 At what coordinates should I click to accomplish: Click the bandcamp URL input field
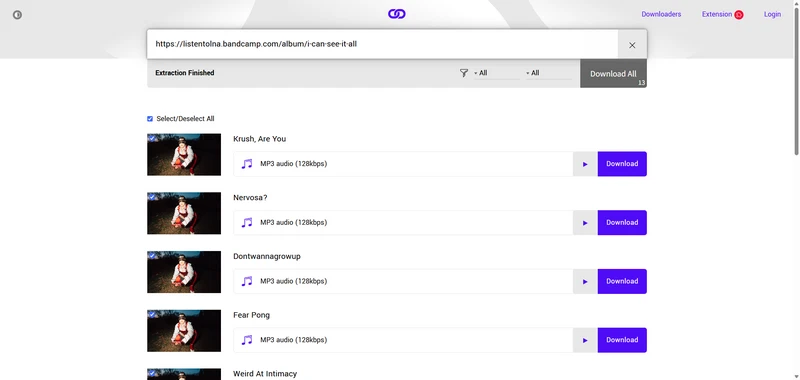click(383, 44)
